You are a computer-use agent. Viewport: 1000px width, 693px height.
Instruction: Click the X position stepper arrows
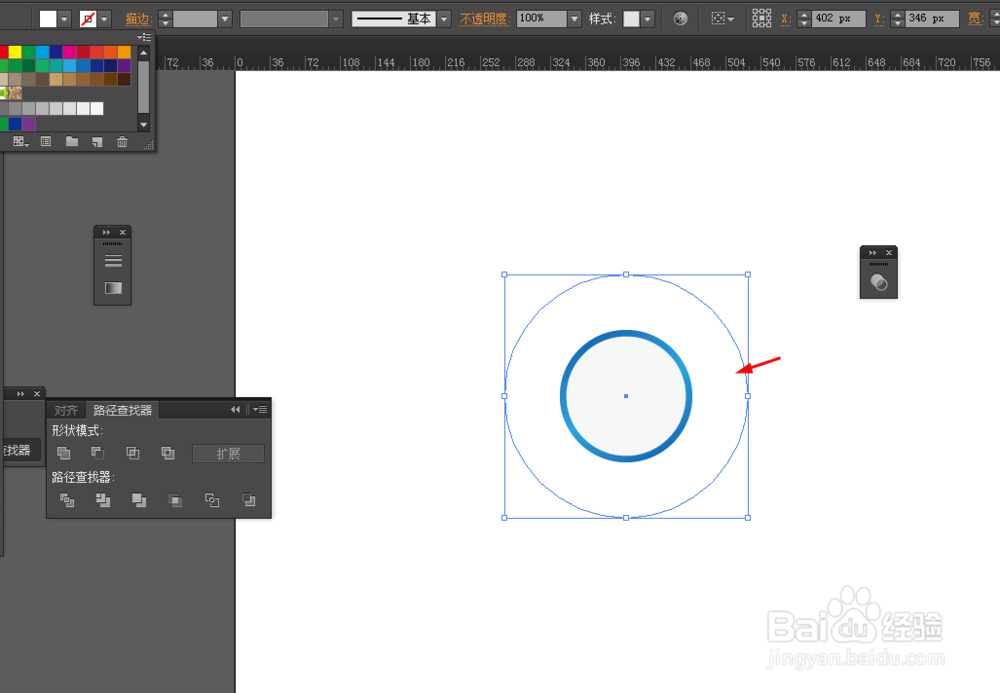click(x=804, y=19)
